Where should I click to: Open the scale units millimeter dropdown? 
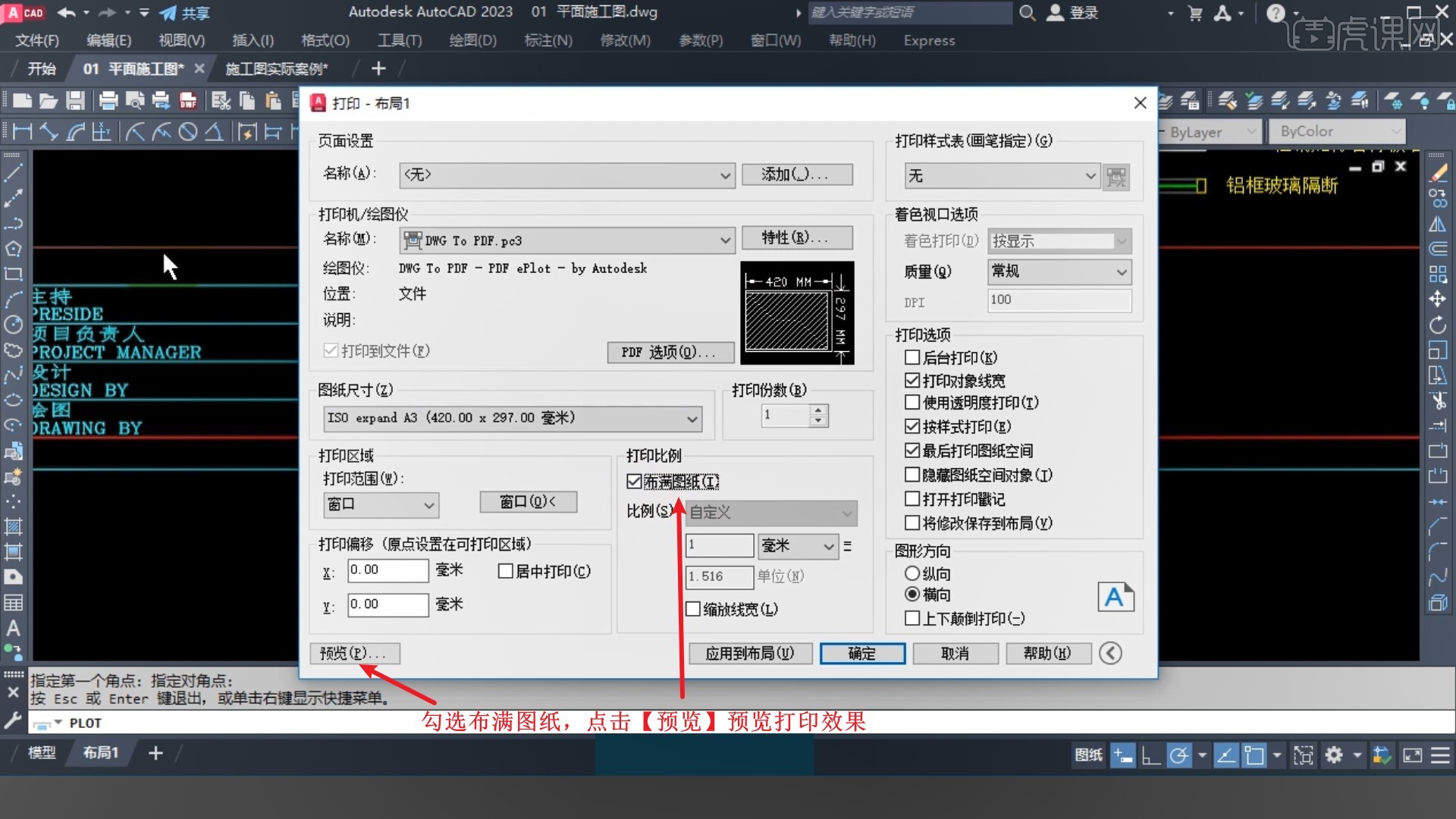798,545
